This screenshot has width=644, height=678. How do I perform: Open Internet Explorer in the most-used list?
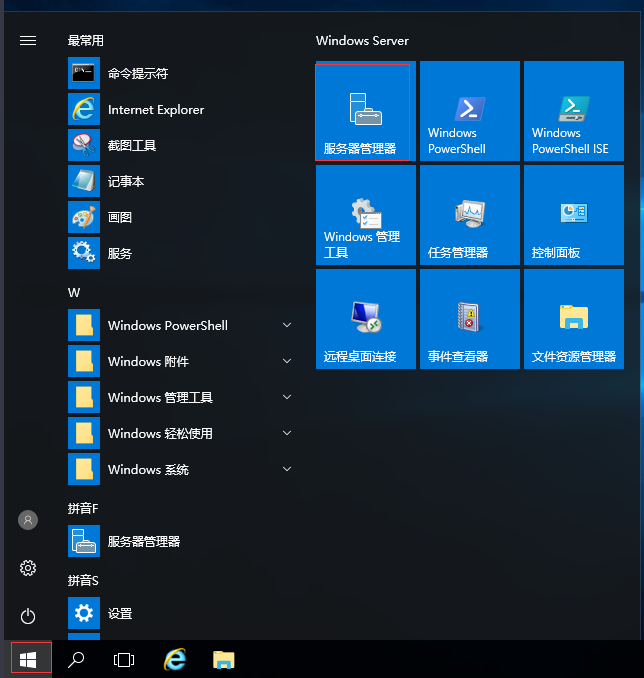[182, 109]
